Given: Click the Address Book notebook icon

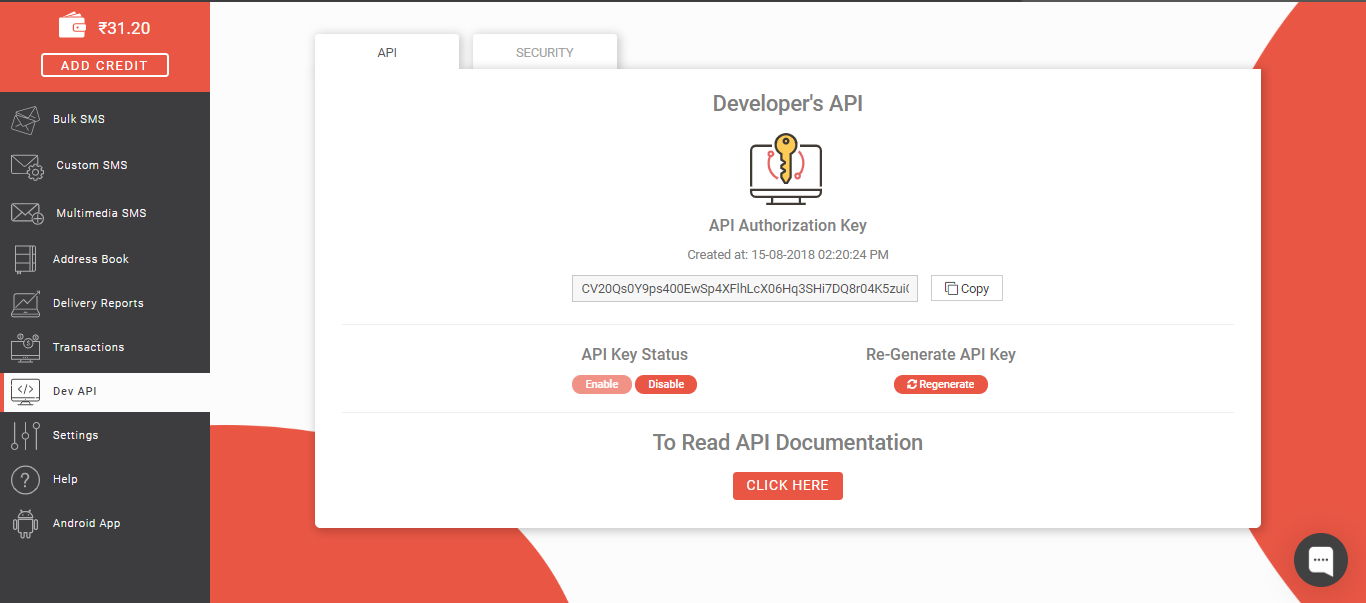Looking at the screenshot, I should click(25, 259).
